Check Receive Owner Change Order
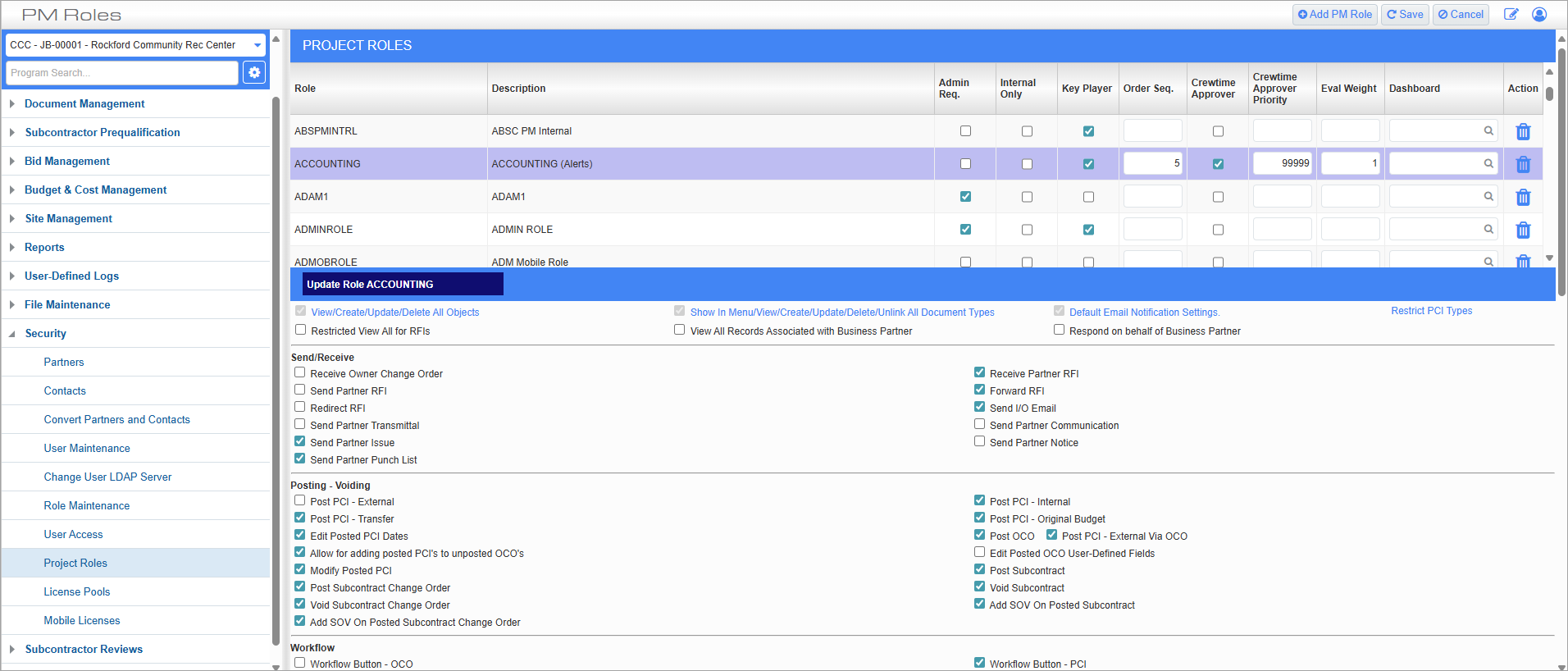This screenshot has width=1568, height=671. (x=300, y=372)
